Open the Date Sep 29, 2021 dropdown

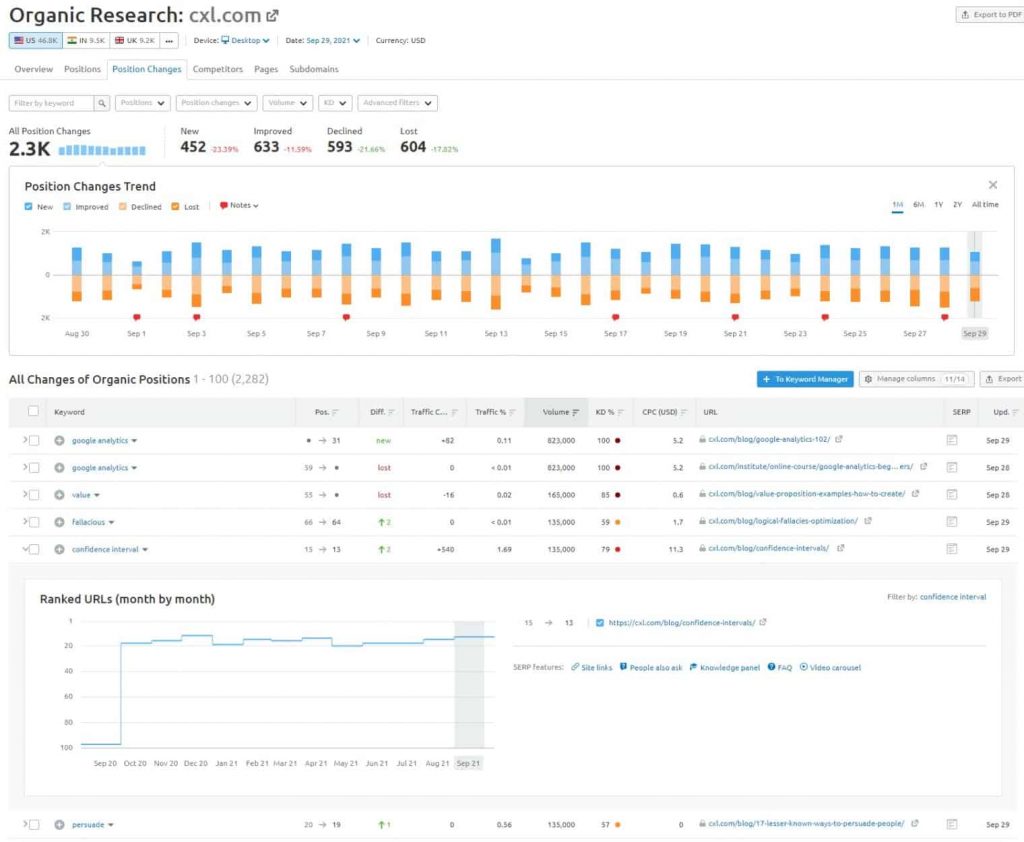[x=333, y=40]
